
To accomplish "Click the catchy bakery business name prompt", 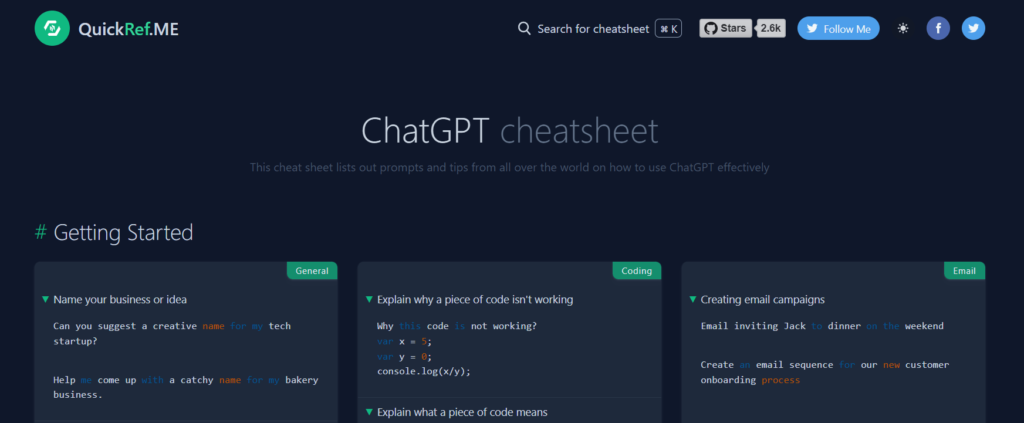I will pyautogui.click(x=186, y=387).
